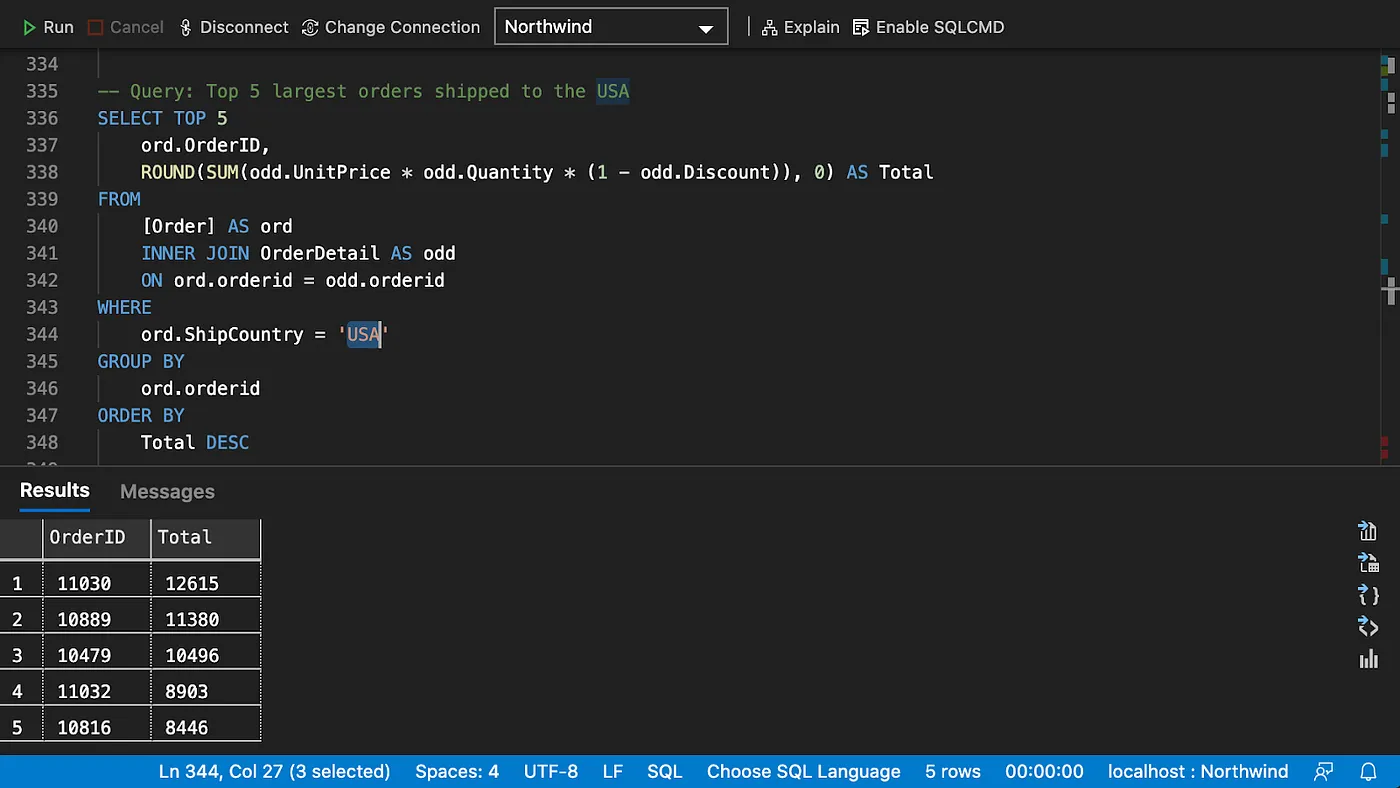Viewport: 1400px width, 788px height.
Task: Click [Order] table name on line 340
Action: pyautogui.click(x=179, y=226)
